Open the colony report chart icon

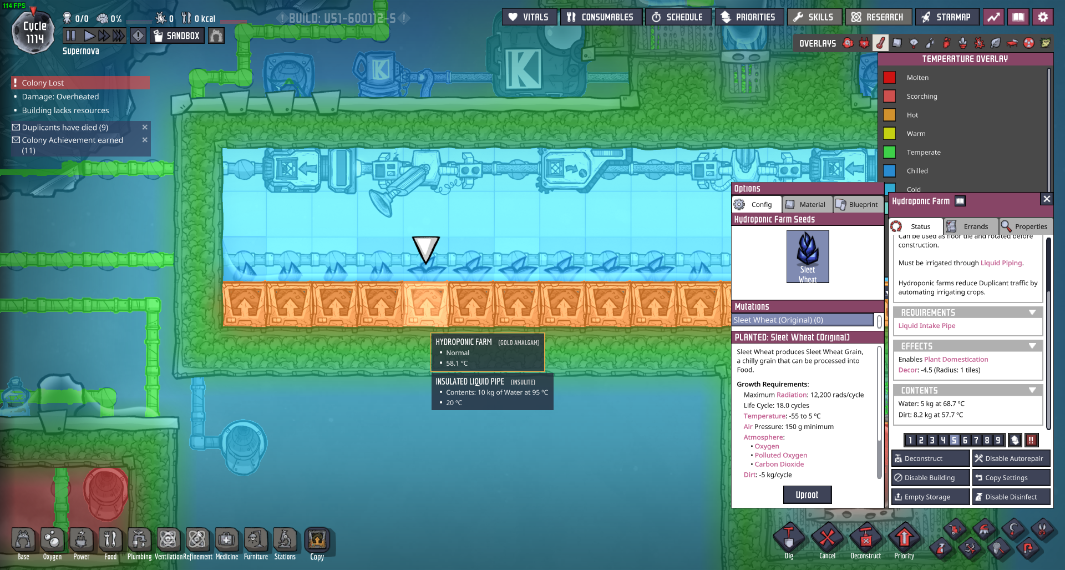tap(993, 17)
